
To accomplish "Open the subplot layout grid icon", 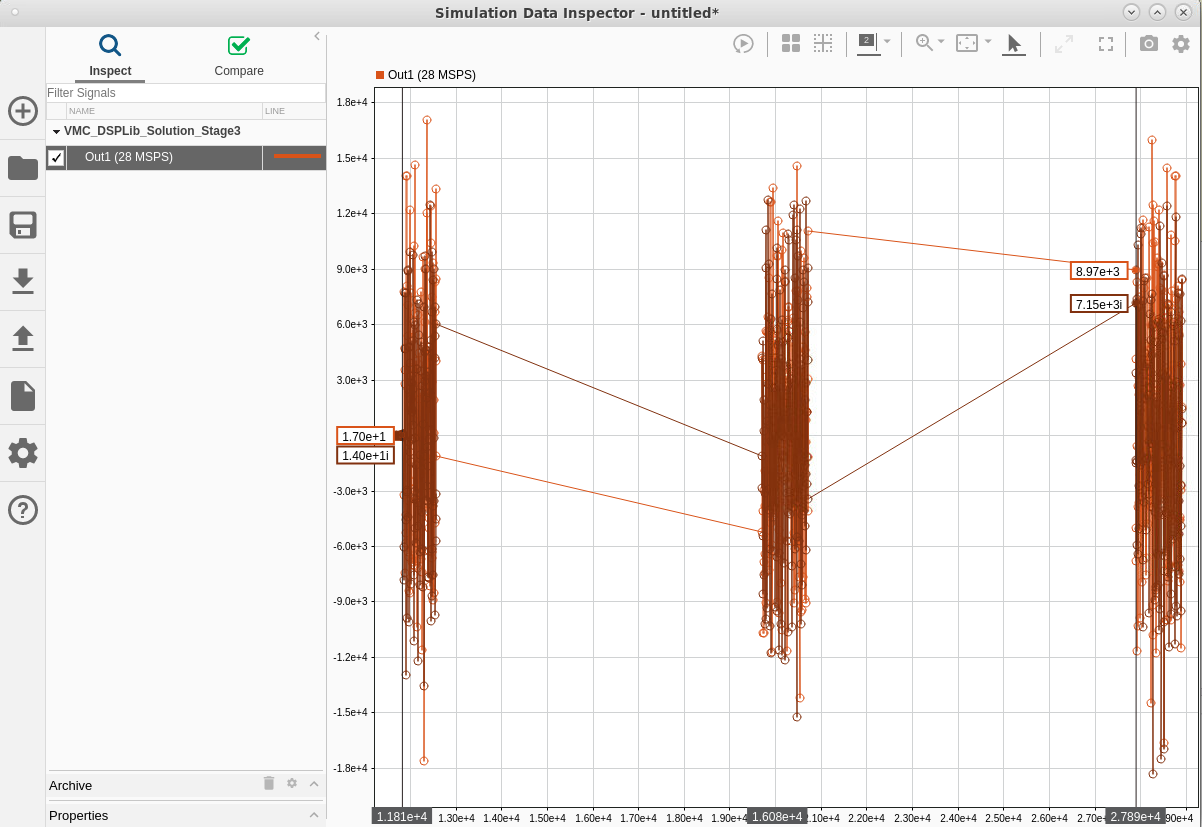I will [x=791, y=44].
